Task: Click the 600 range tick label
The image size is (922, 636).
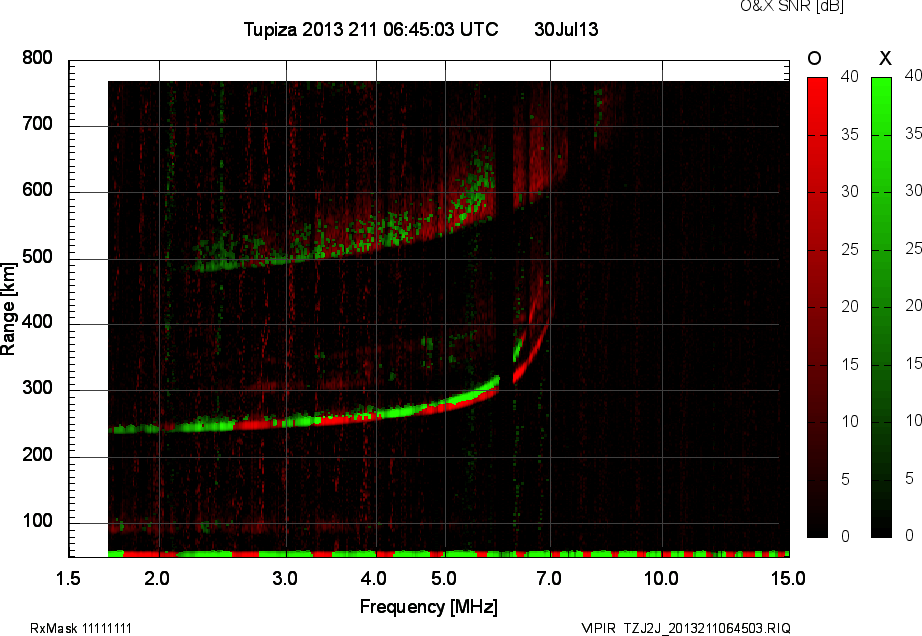Action: coord(37,190)
